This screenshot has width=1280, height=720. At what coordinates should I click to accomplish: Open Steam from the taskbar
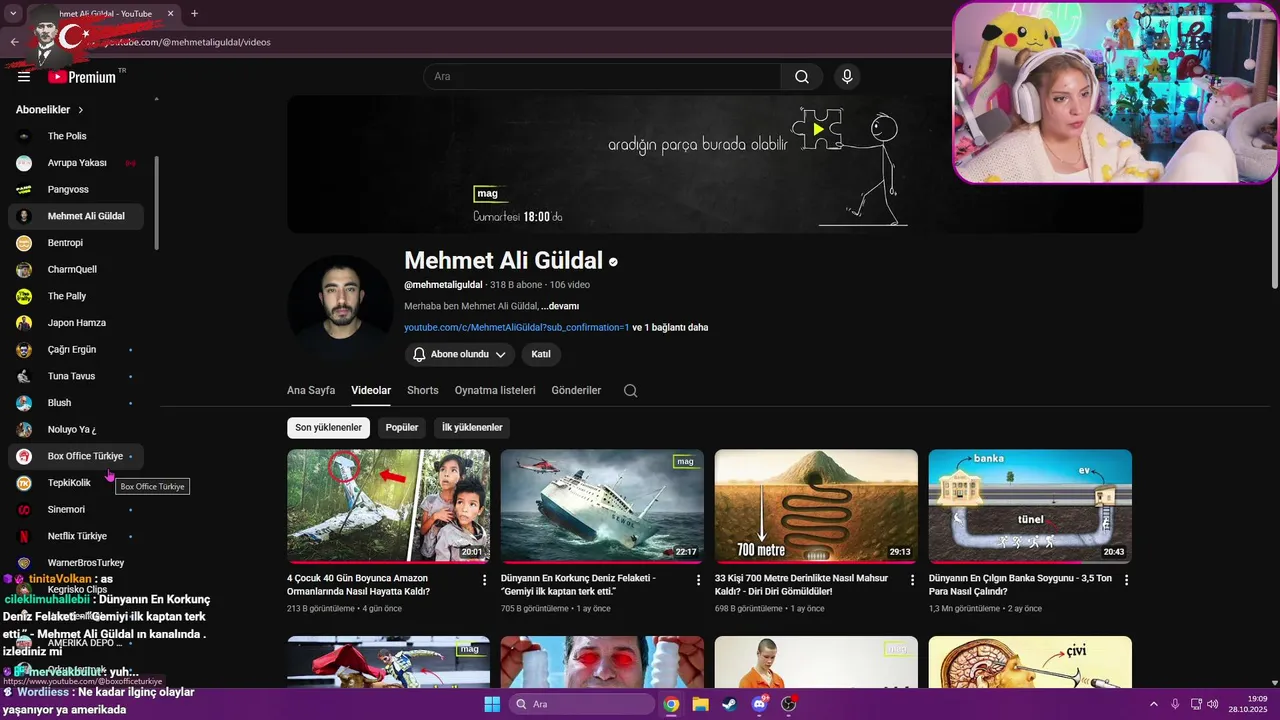729,704
